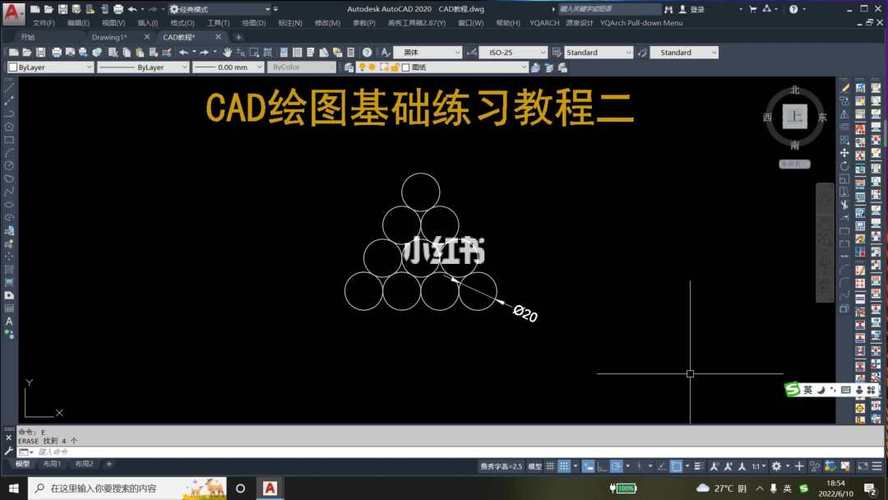Click the Clean Screen icon in status bar
Image resolution: width=888 pixels, height=500 pixels.
click(x=863, y=466)
